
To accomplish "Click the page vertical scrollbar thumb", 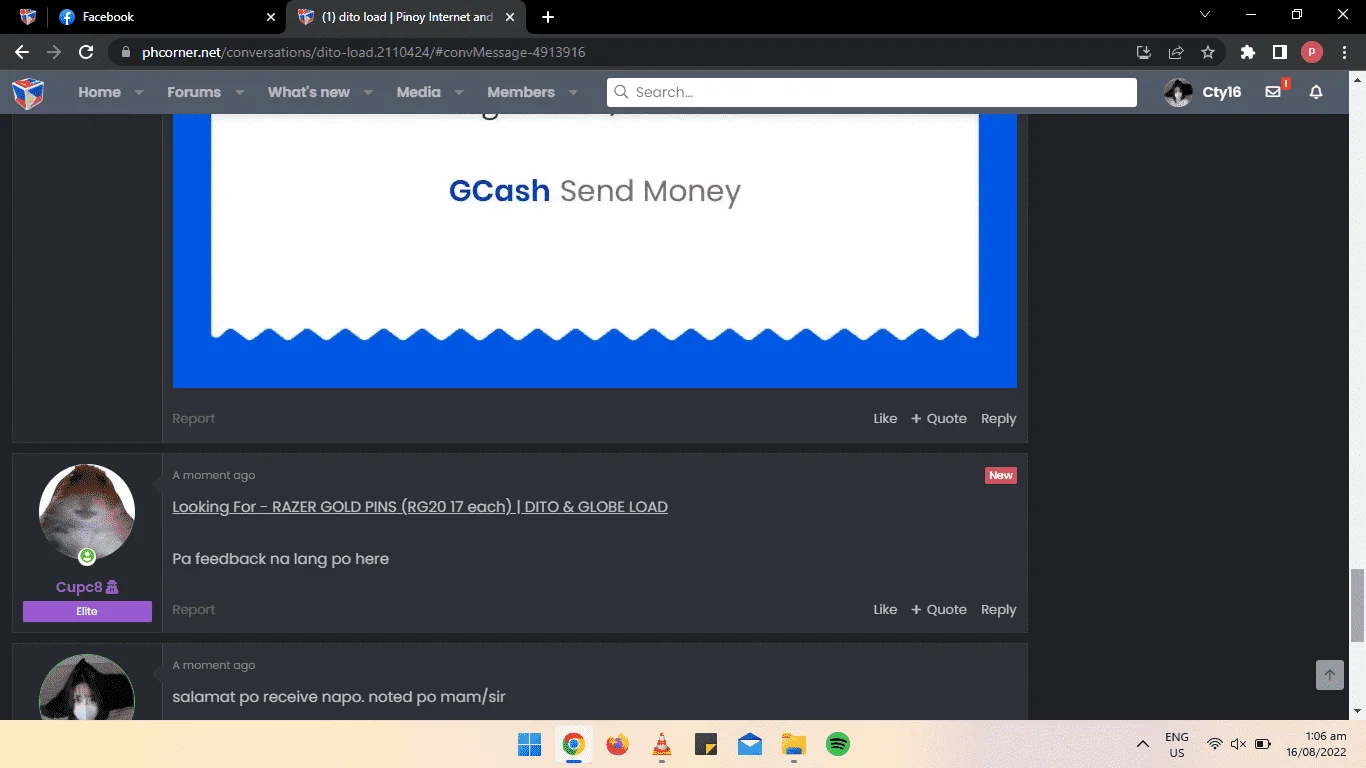I will 1357,605.
